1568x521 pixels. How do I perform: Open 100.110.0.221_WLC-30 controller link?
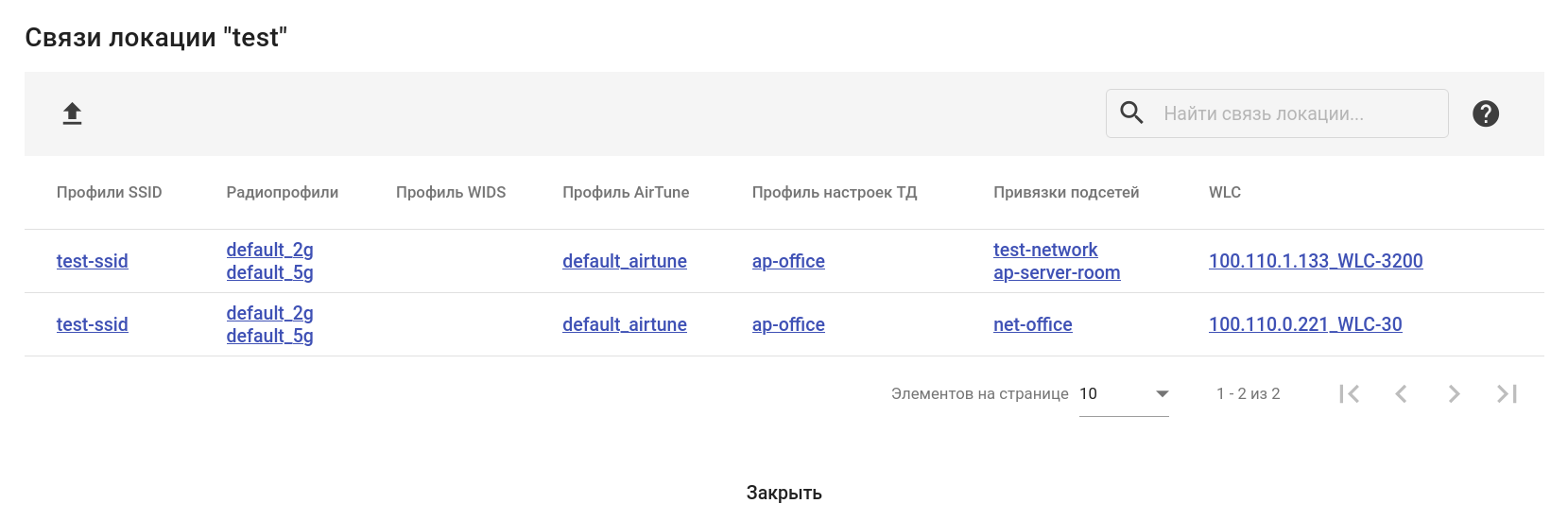[x=1304, y=324]
